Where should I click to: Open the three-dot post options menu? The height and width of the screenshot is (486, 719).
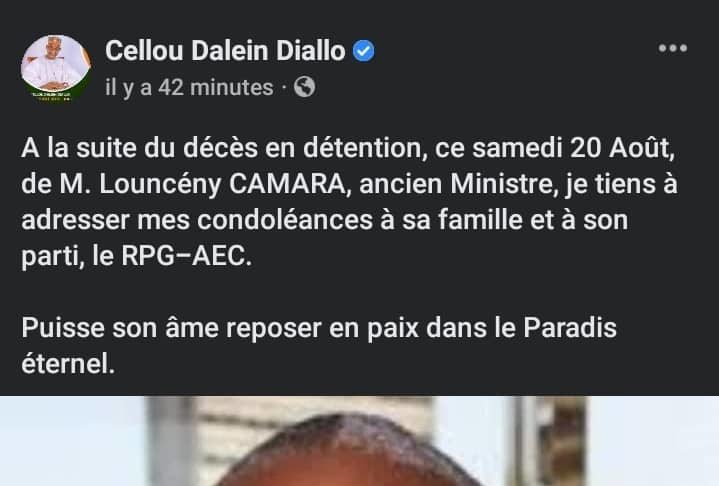point(673,48)
